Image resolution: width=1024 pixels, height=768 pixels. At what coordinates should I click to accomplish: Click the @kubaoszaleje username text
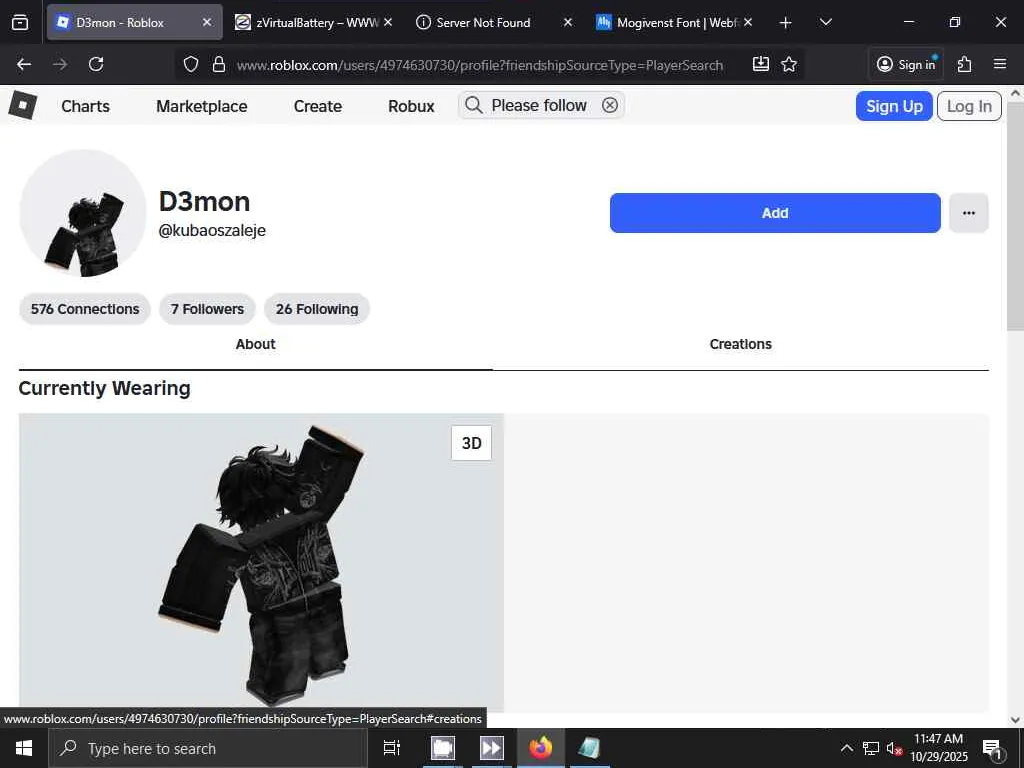coord(212,231)
